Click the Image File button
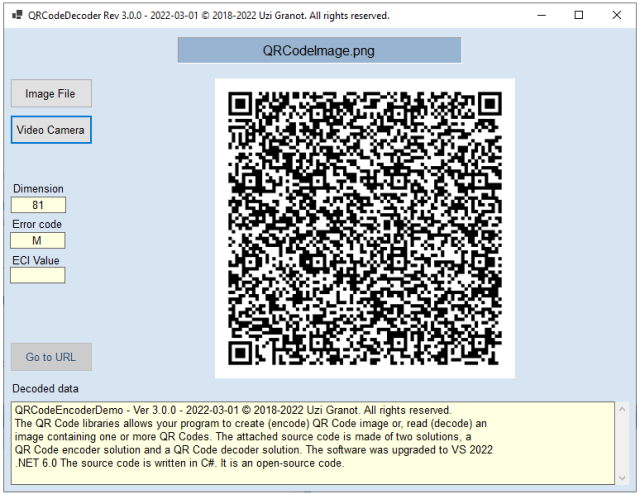Image resolution: width=640 pixels, height=494 pixels. [x=51, y=93]
